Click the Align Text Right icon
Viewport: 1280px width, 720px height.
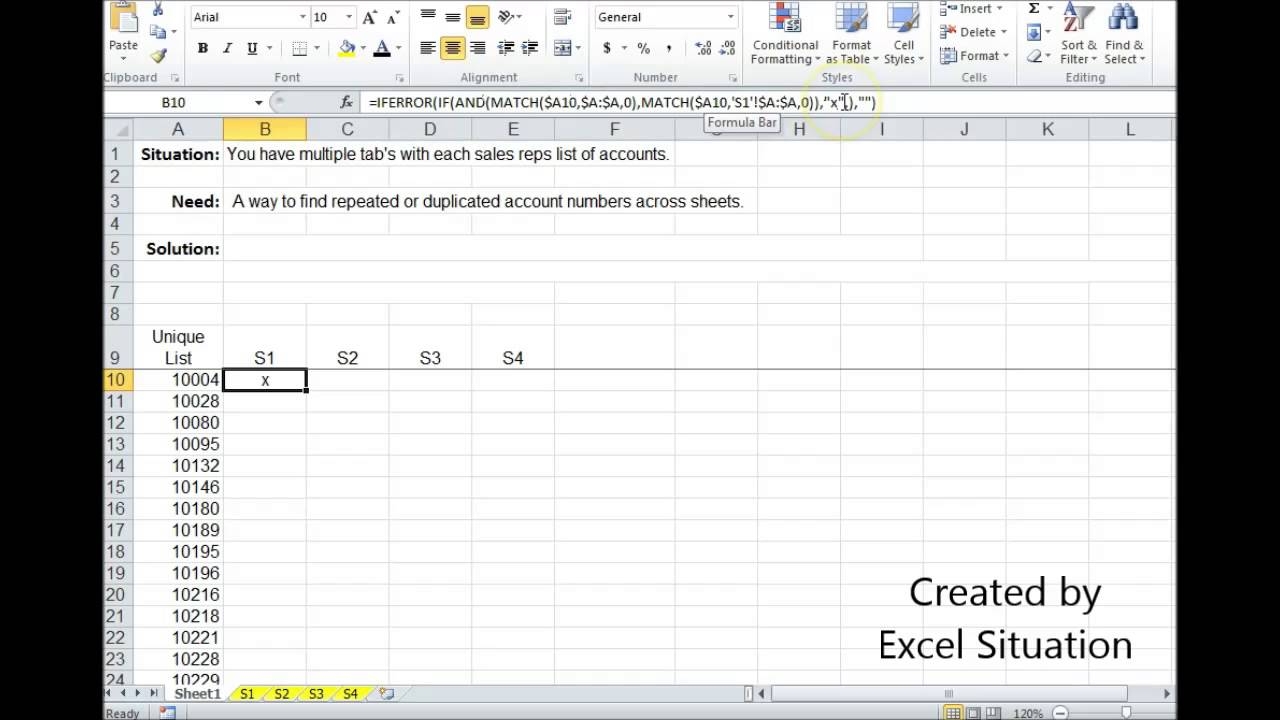[478, 48]
